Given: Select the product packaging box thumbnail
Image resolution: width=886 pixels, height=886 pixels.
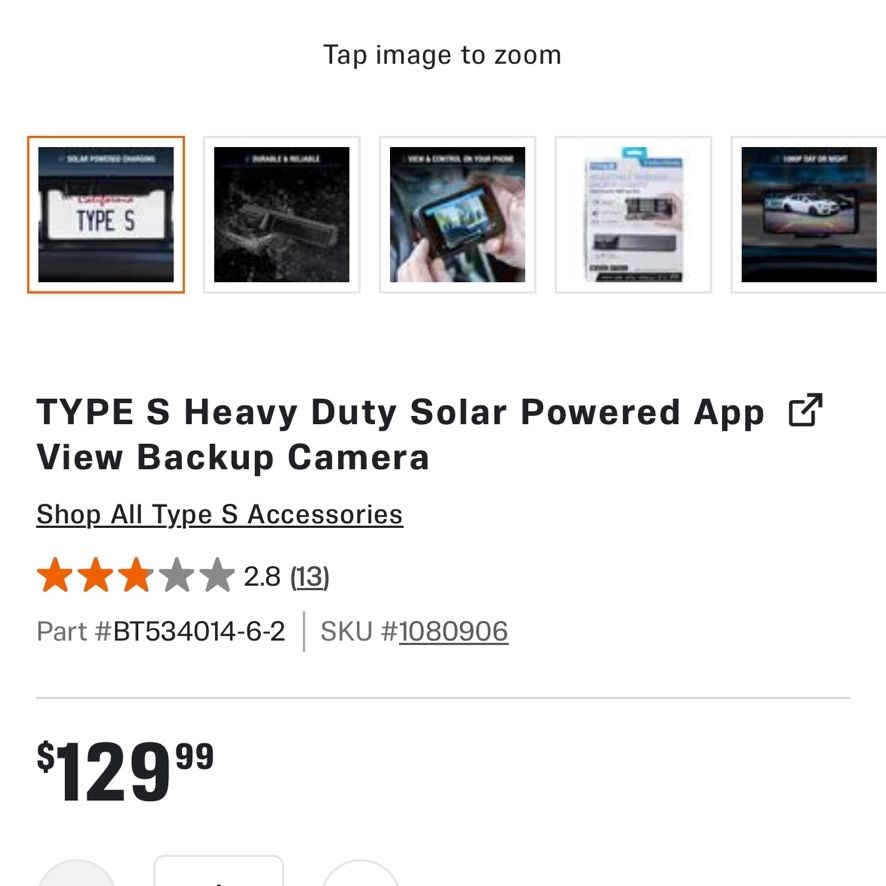Looking at the screenshot, I should pos(633,215).
